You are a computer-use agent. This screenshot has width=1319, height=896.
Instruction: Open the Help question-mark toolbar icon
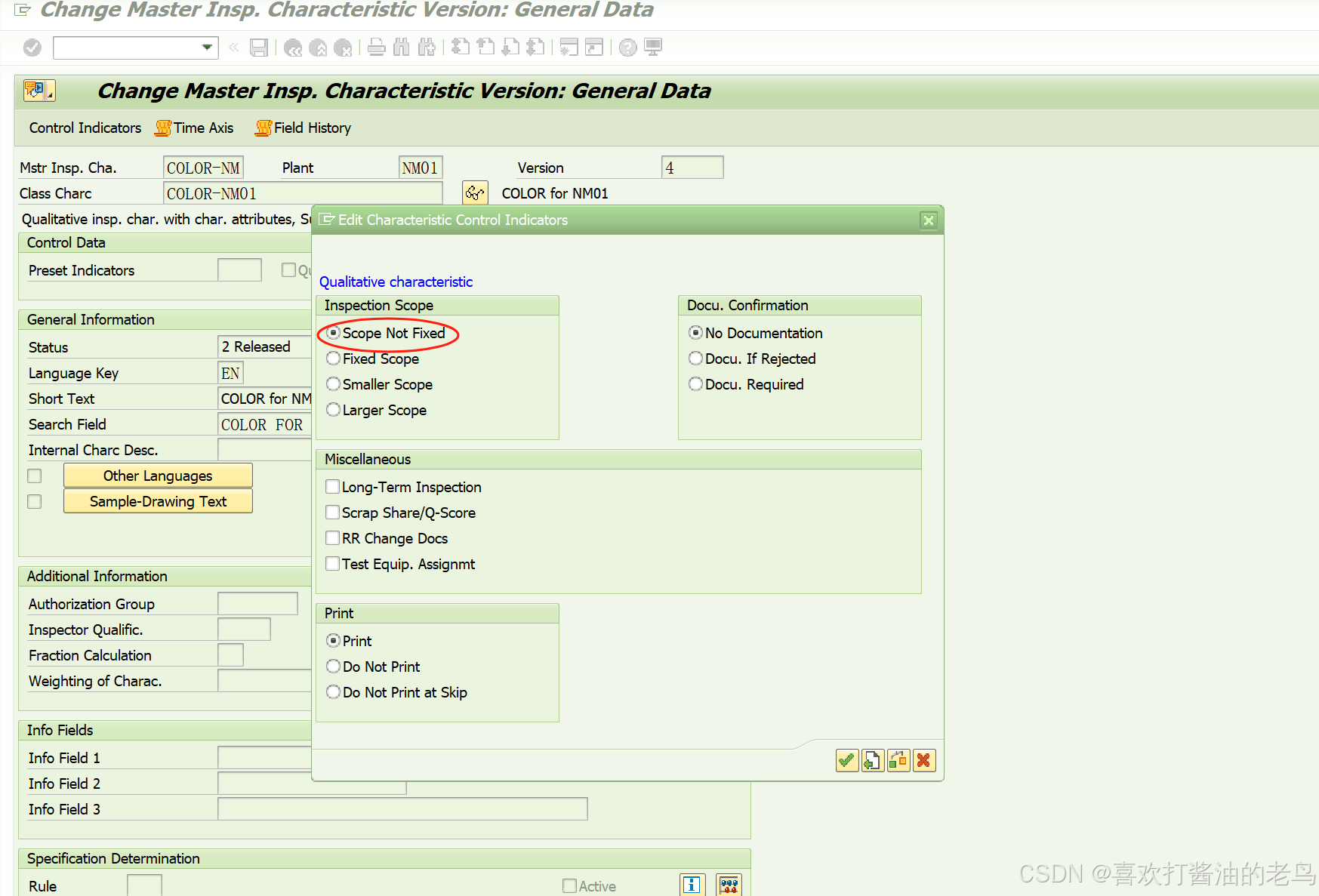627,48
